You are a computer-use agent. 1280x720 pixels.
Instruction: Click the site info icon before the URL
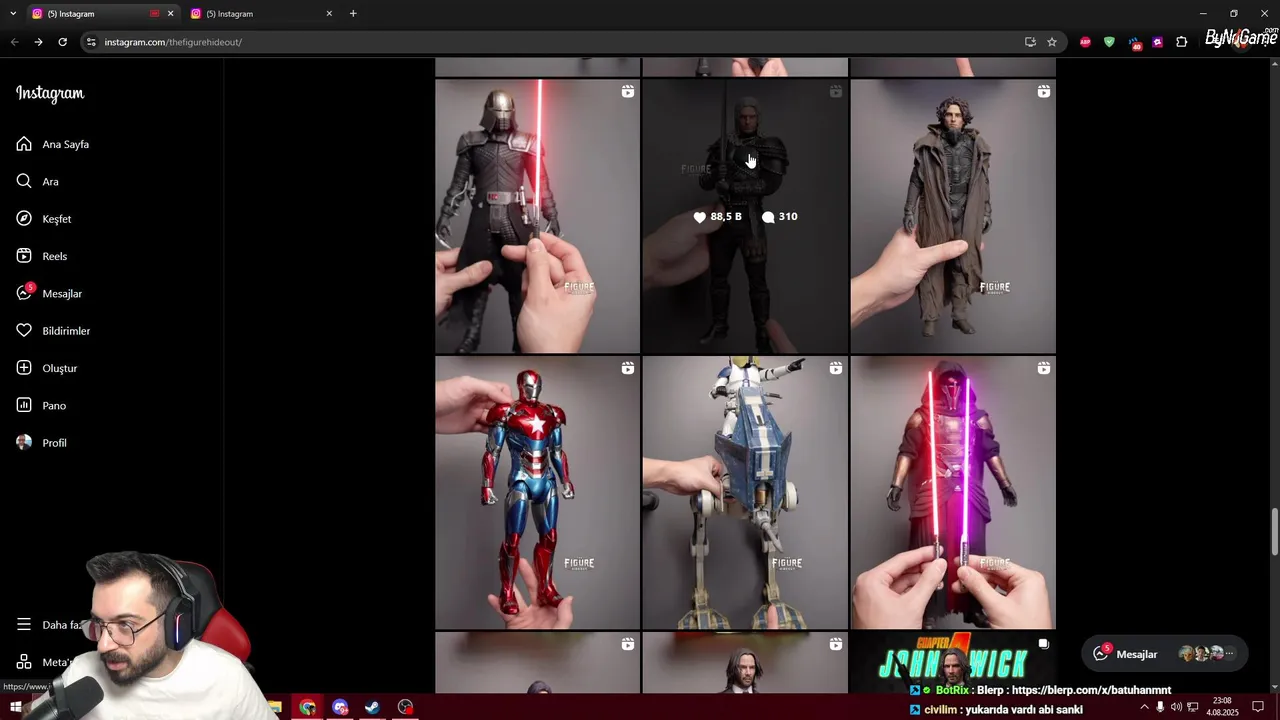(x=91, y=42)
